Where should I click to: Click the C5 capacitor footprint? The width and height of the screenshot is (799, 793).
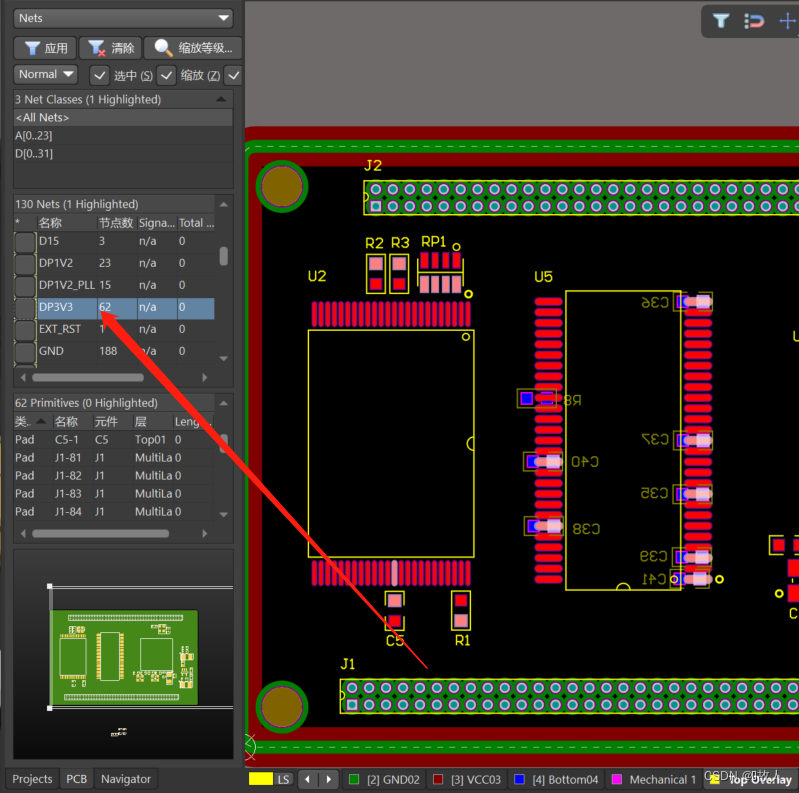pos(395,612)
